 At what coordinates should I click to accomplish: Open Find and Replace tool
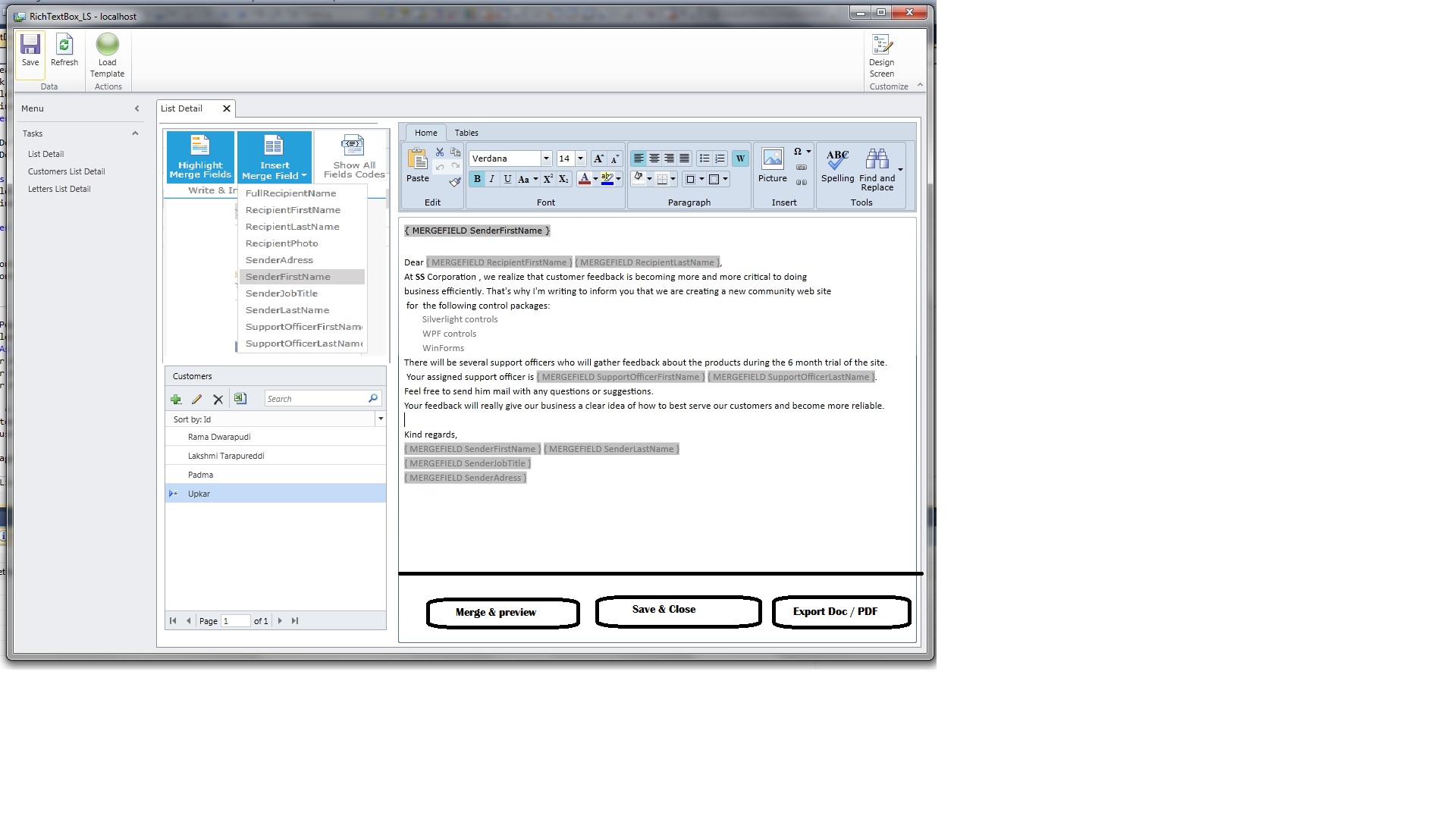pyautogui.click(x=877, y=161)
